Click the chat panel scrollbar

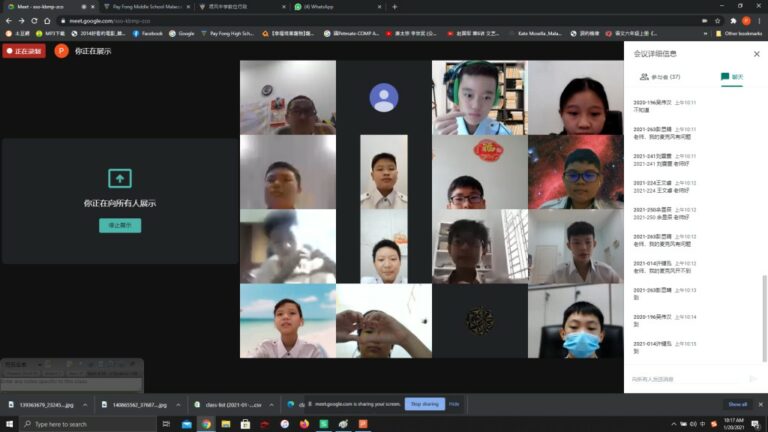[x=764, y=318]
